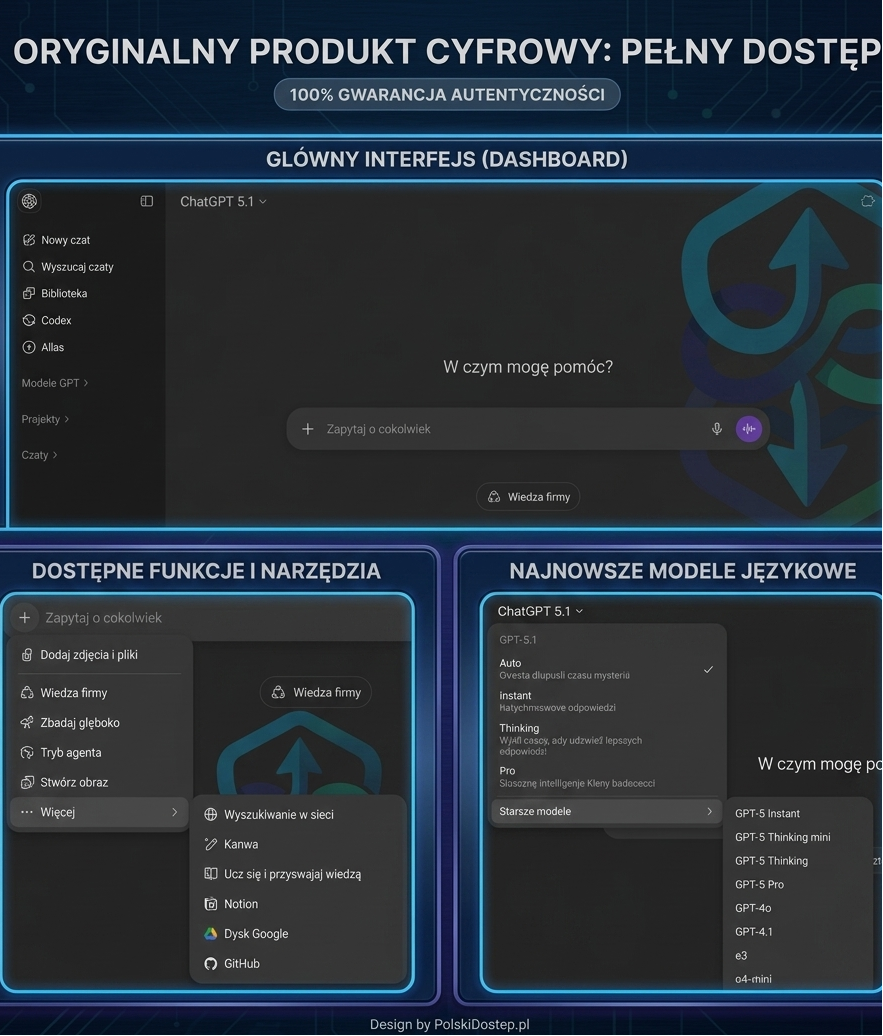Image resolution: width=883 pixels, height=1036 pixels.
Task: Choose the plain GPT-5 Thinking model
Action: 771,861
